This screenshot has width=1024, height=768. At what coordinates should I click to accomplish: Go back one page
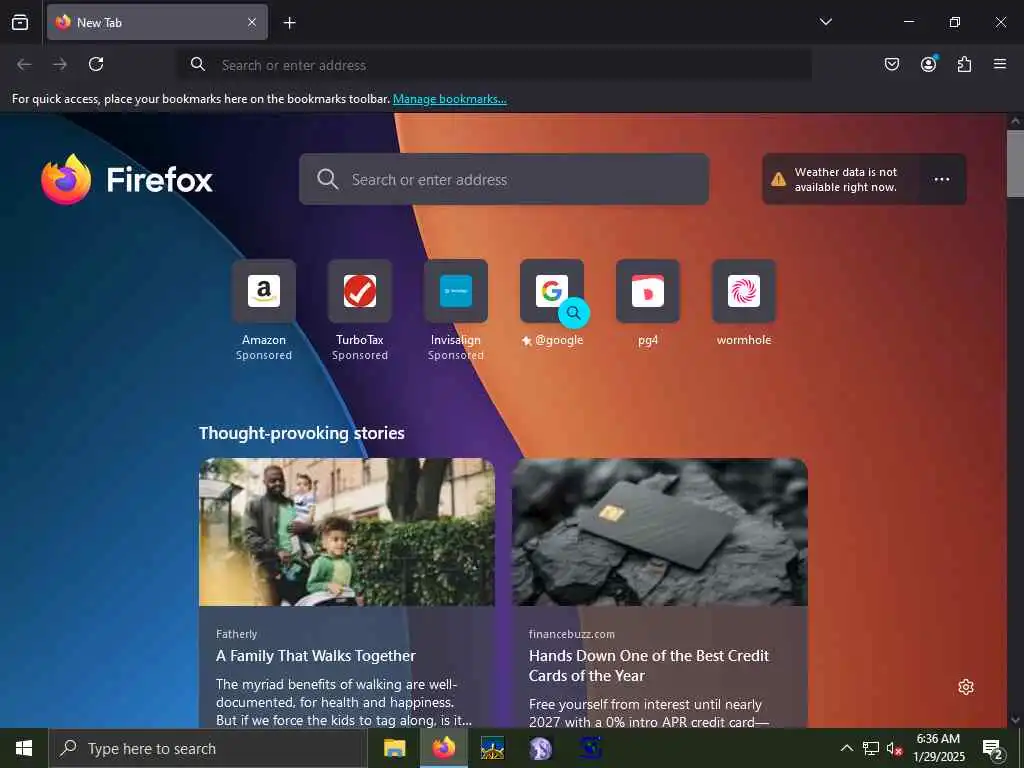[24, 64]
